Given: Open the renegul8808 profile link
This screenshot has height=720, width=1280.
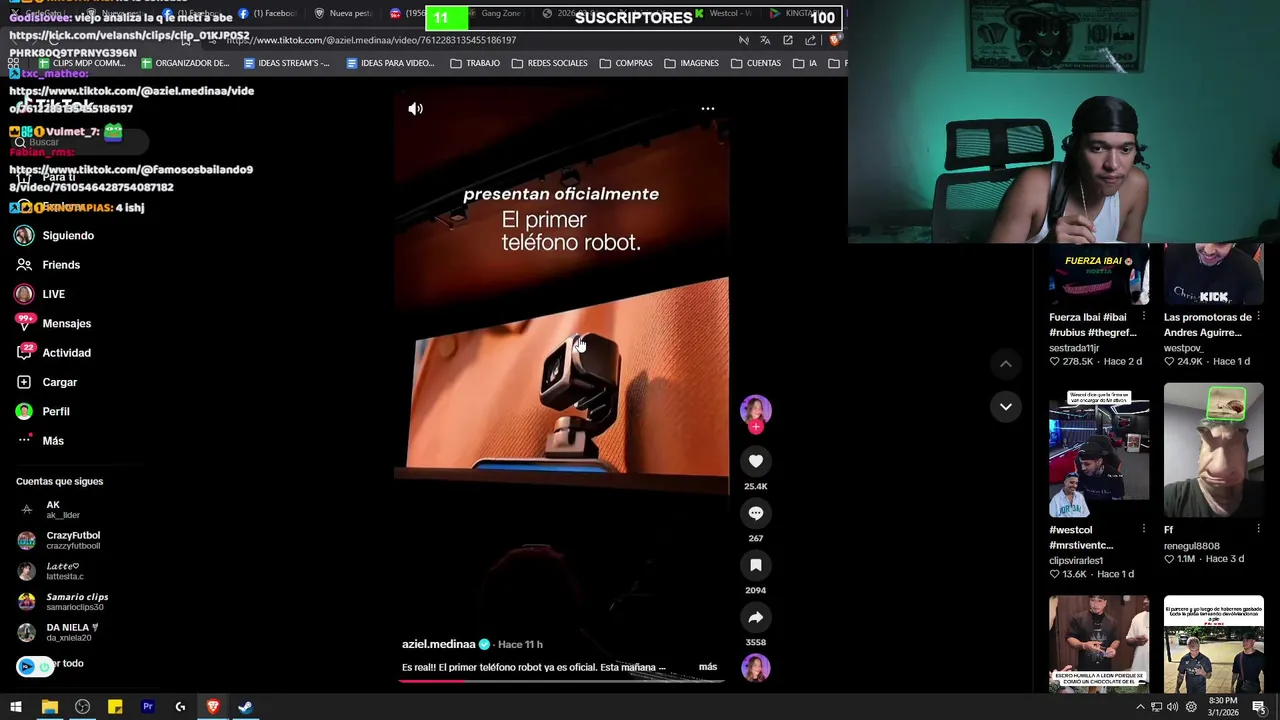Looking at the screenshot, I should click(1191, 546).
